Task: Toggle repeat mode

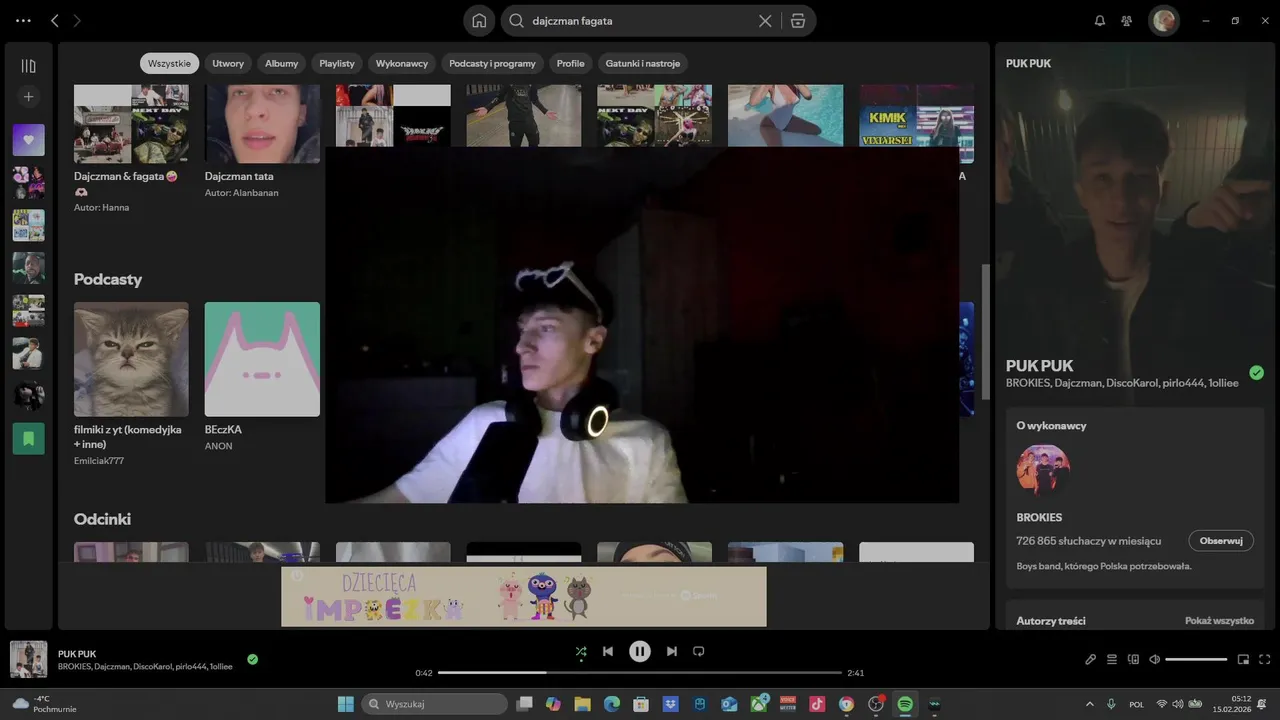Action: [699, 651]
